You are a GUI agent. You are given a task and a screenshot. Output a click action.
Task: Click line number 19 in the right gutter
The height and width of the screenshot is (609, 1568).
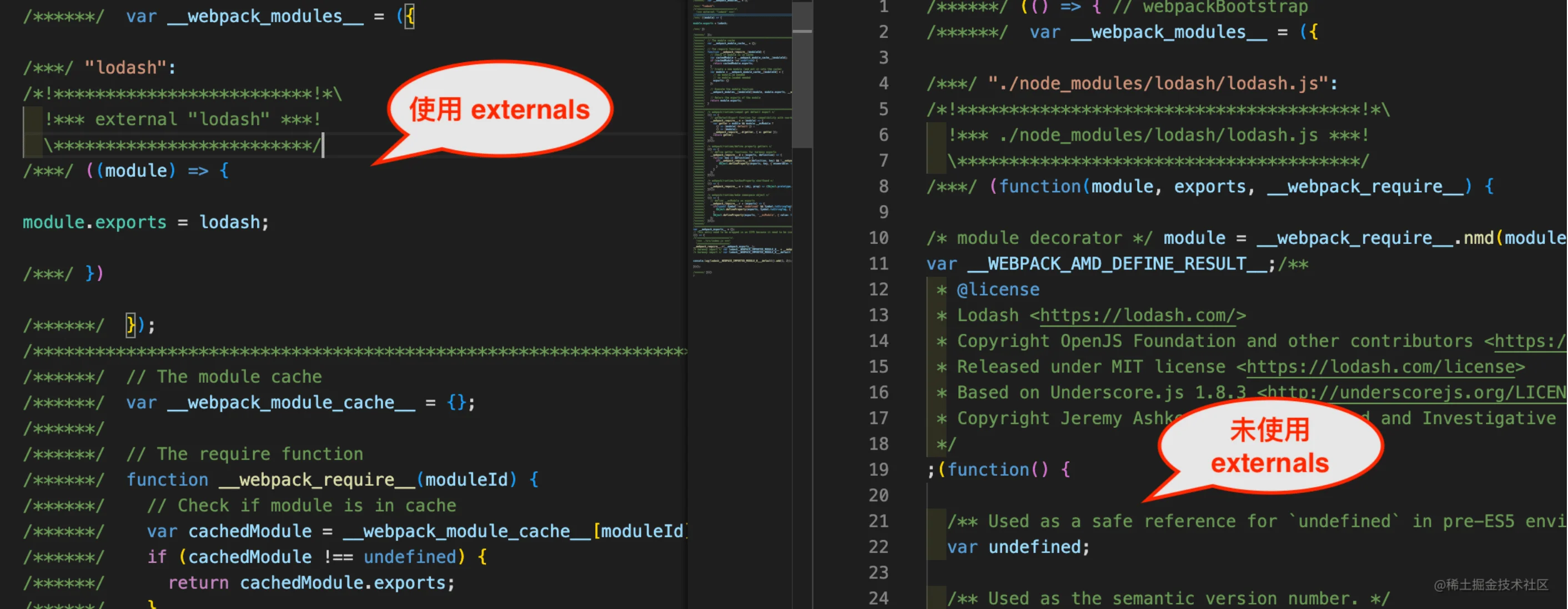878,470
